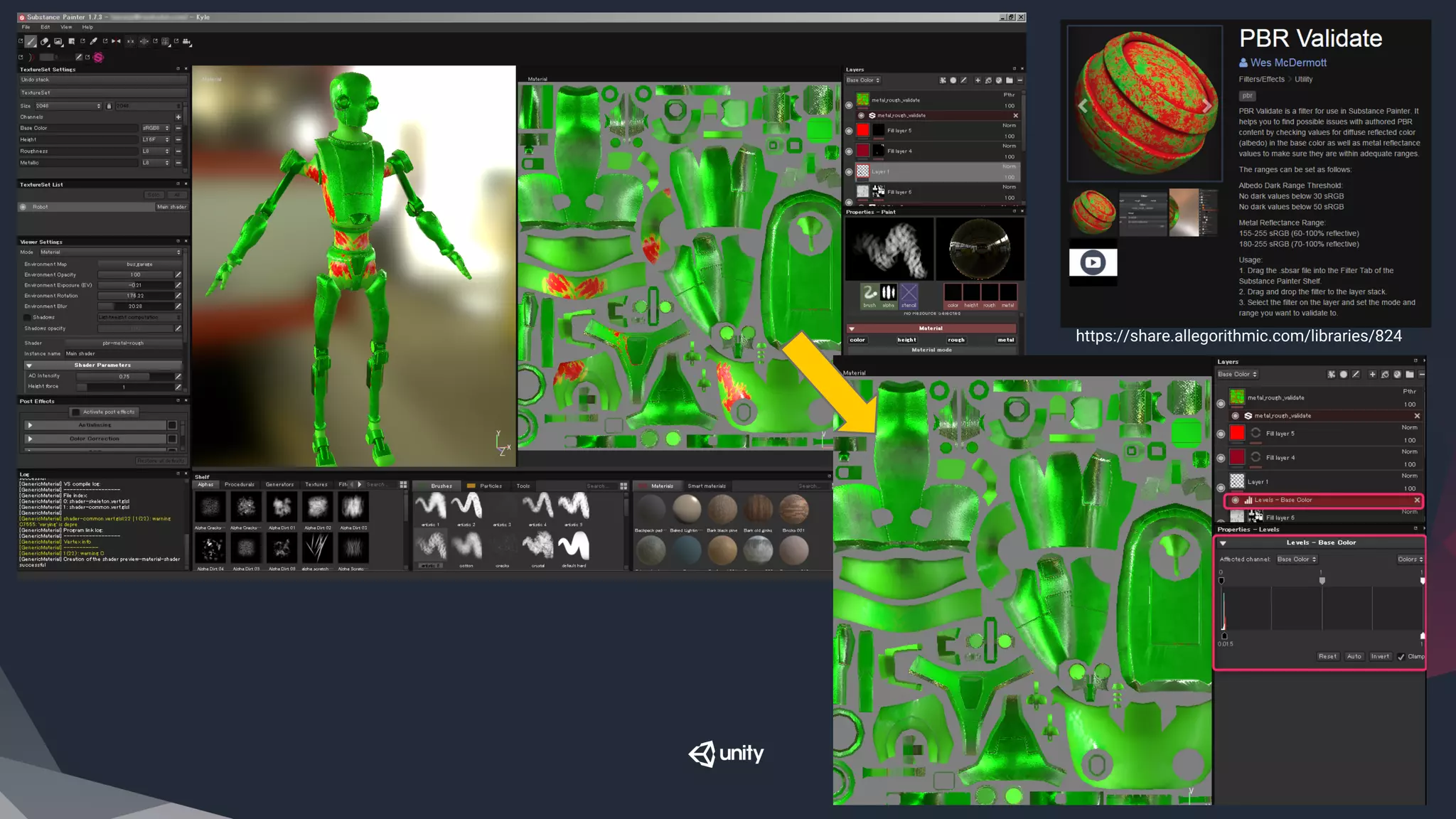Switch to Procedurals tab in Shelf
This screenshot has width=1456, height=819.
pos(239,485)
